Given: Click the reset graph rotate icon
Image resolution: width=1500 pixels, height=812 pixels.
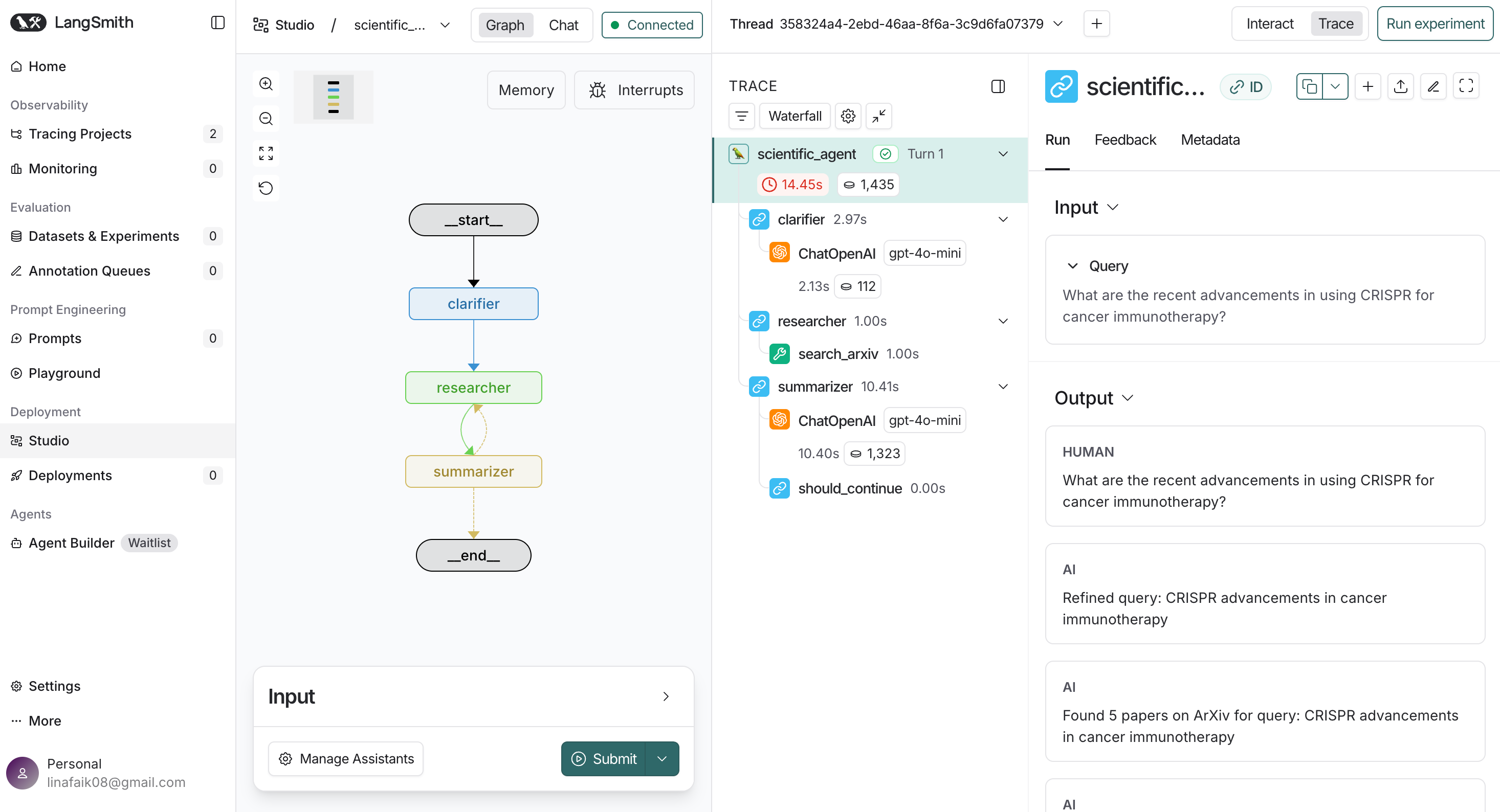Looking at the screenshot, I should pos(266,188).
